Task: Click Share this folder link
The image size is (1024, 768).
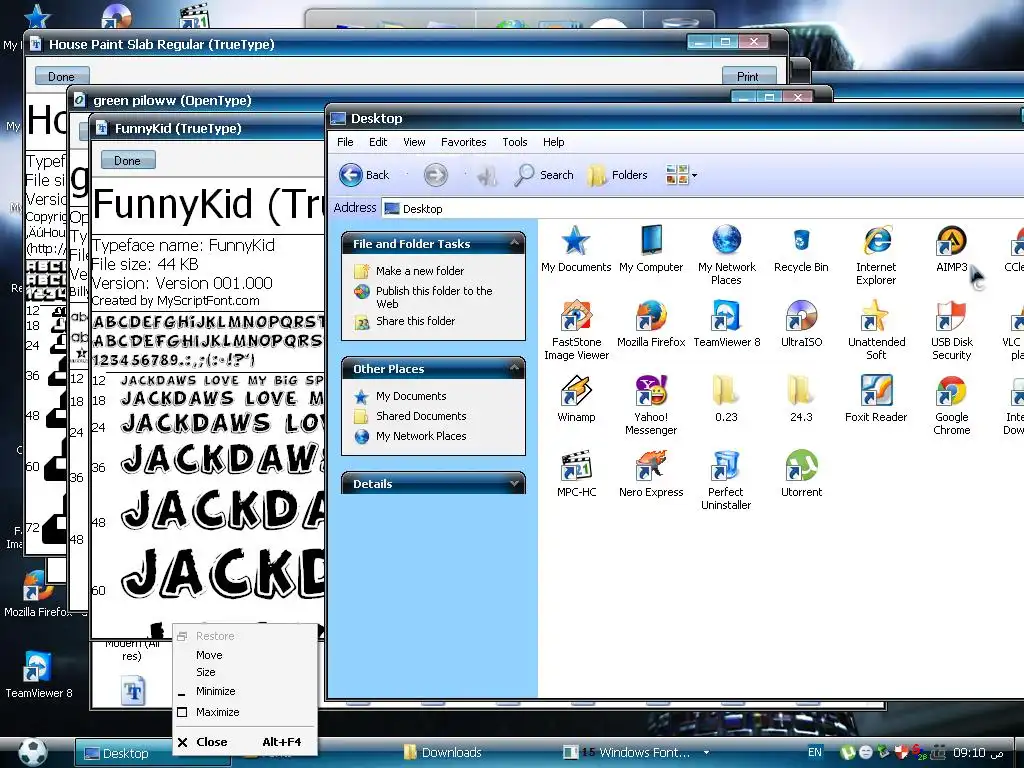Action: coord(415,321)
